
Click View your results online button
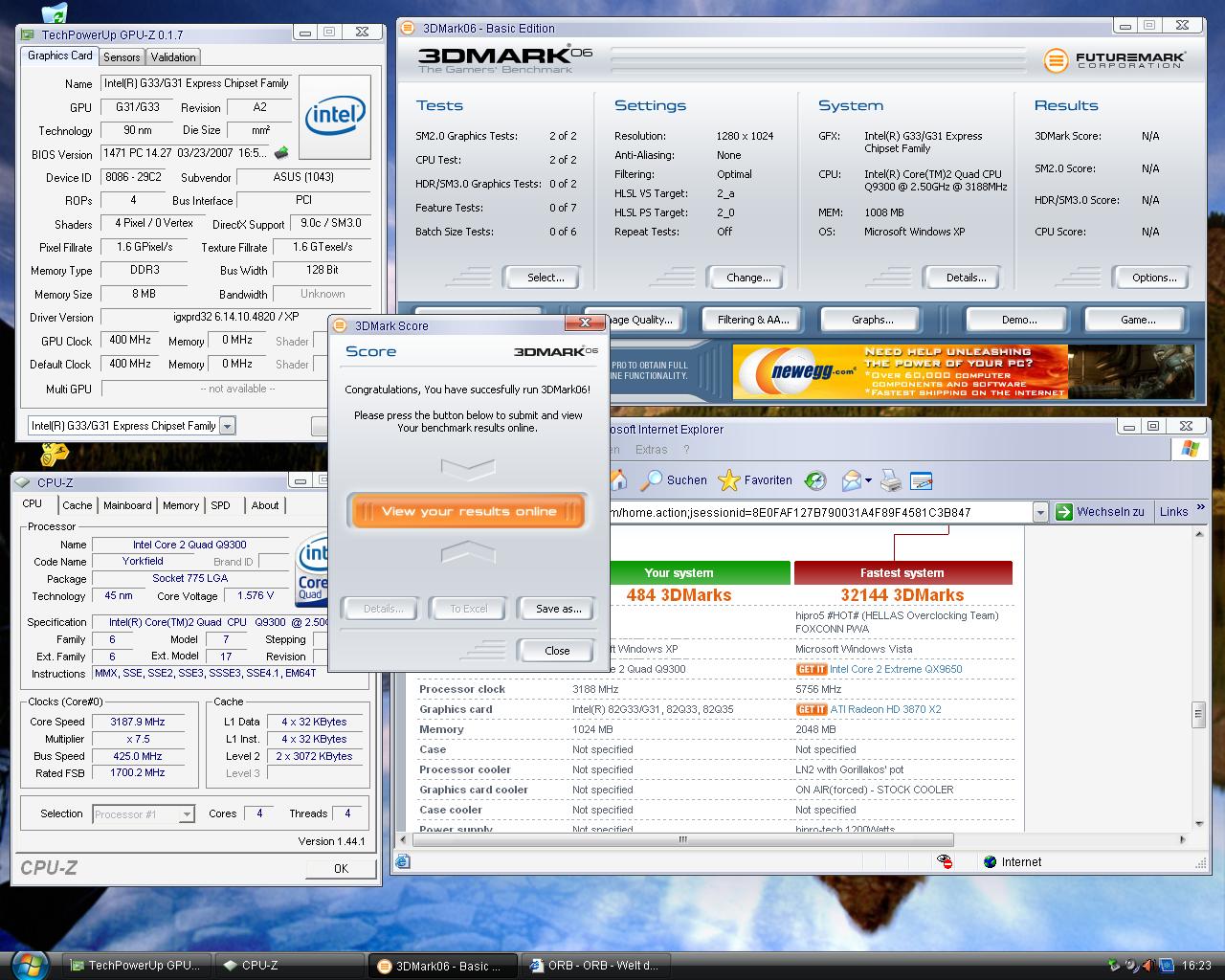tap(469, 511)
